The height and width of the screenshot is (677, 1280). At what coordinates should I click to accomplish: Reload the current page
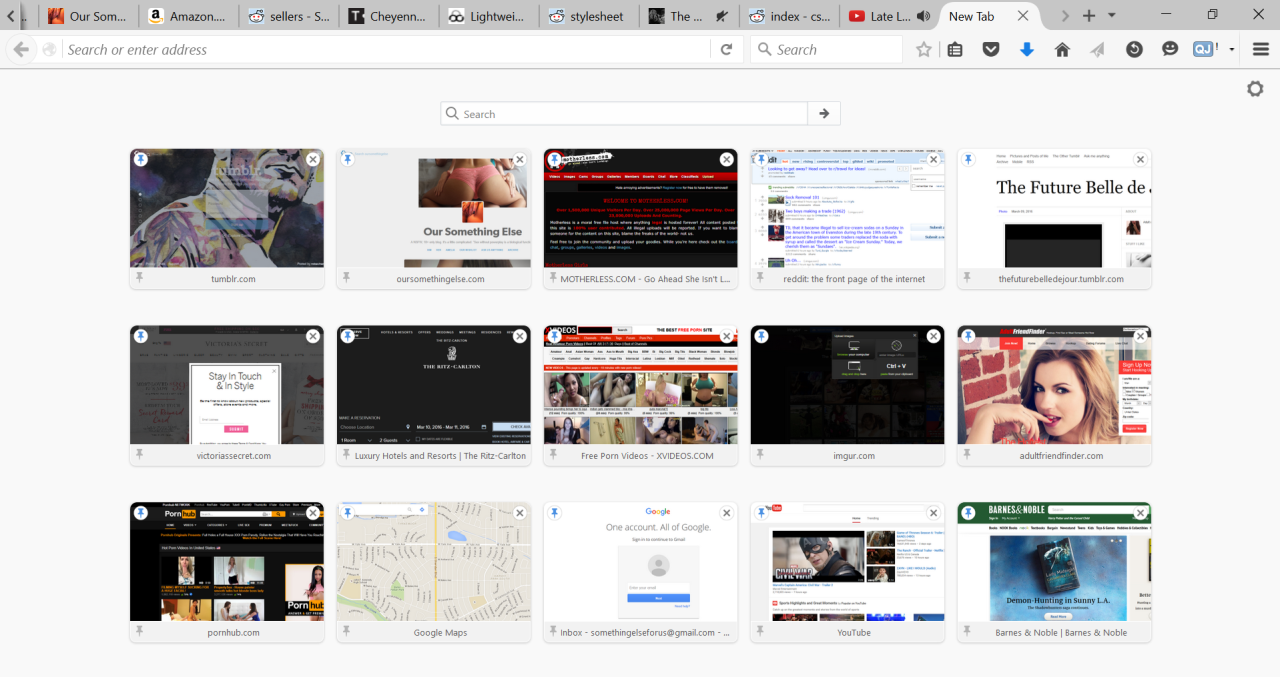pyautogui.click(x=727, y=49)
